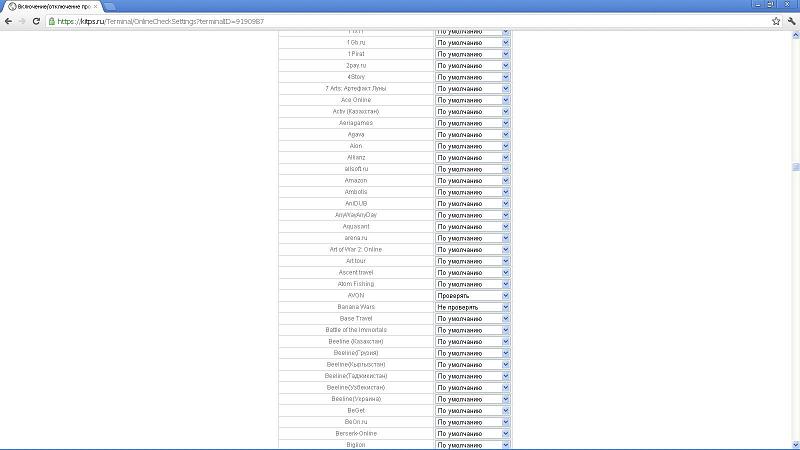Click the 'Atom Fishing' row label
The width and height of the screenshot is (800, 450).
pos(356,284)
